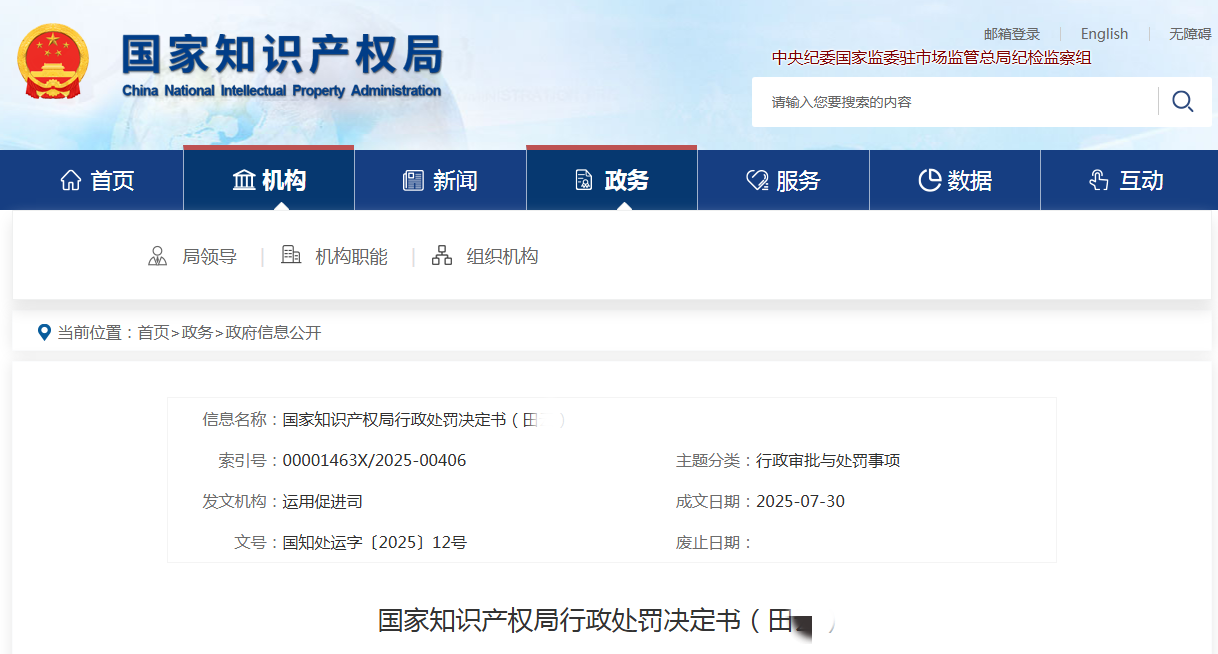Click the pie chart icon beside 数据
This screenshot has height=654, width=1218.
929,180
